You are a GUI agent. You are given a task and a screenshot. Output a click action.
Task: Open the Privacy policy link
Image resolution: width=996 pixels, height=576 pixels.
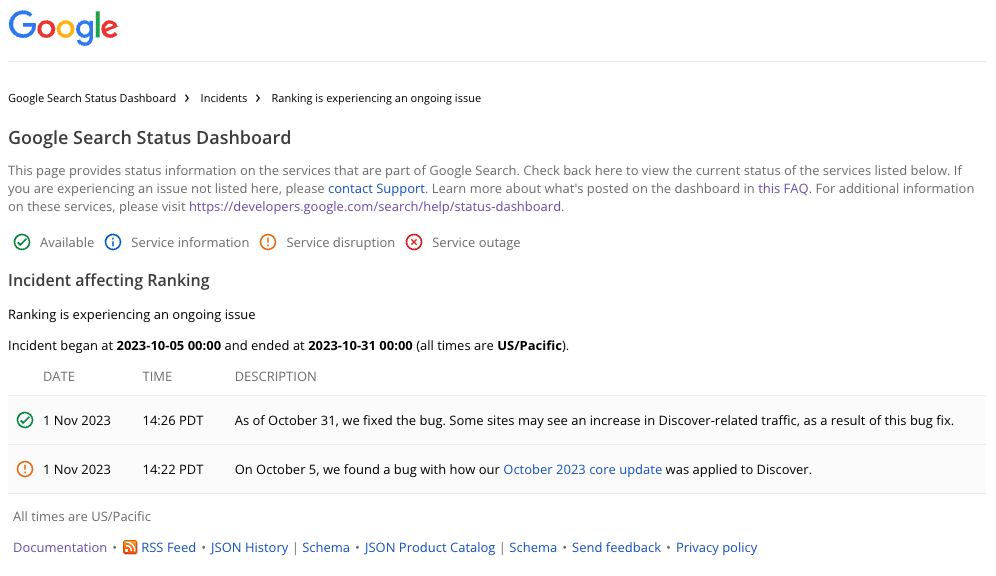point(717,547)
